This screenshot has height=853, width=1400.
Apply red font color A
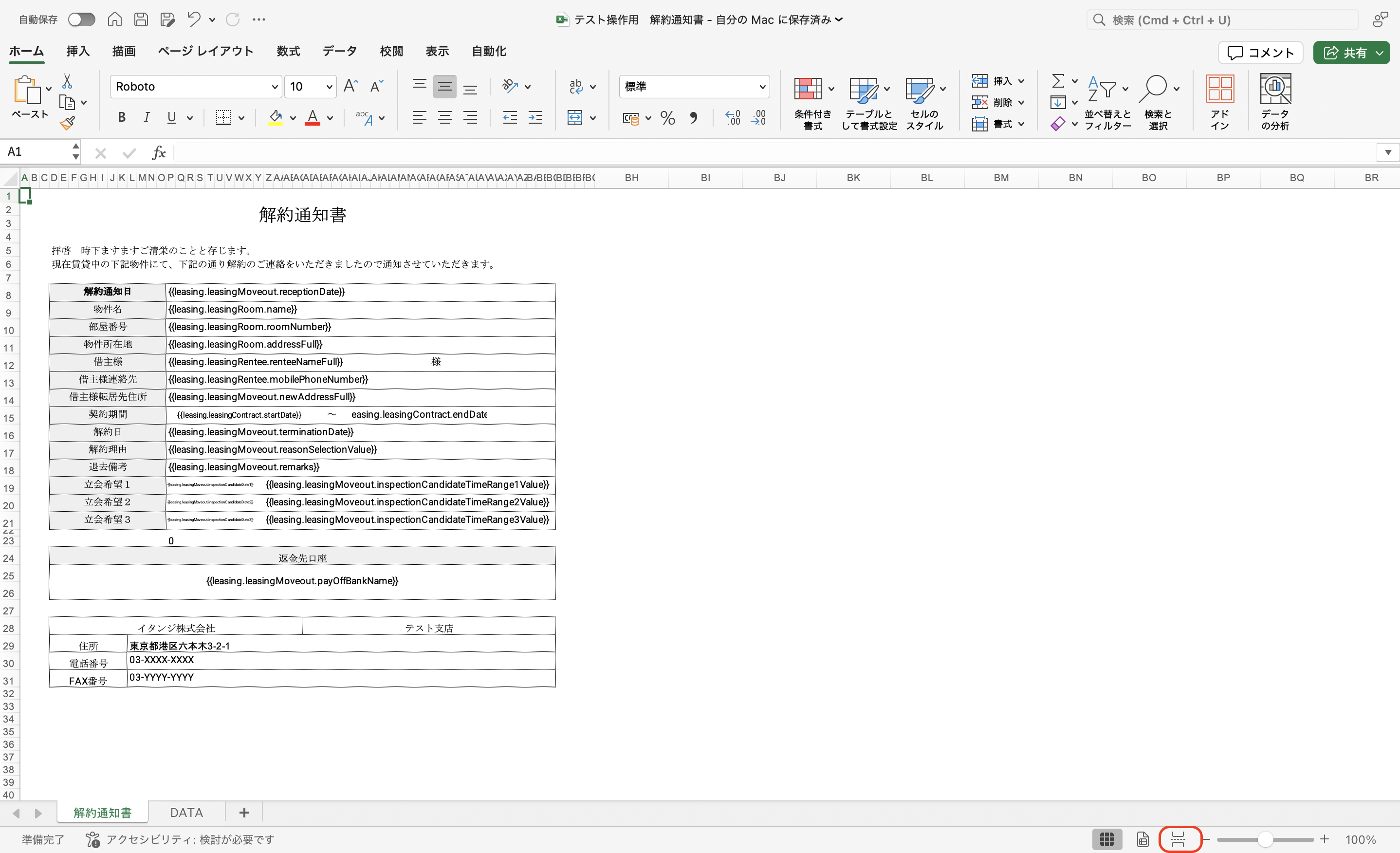pyautogui.click(x=313, y=118)
